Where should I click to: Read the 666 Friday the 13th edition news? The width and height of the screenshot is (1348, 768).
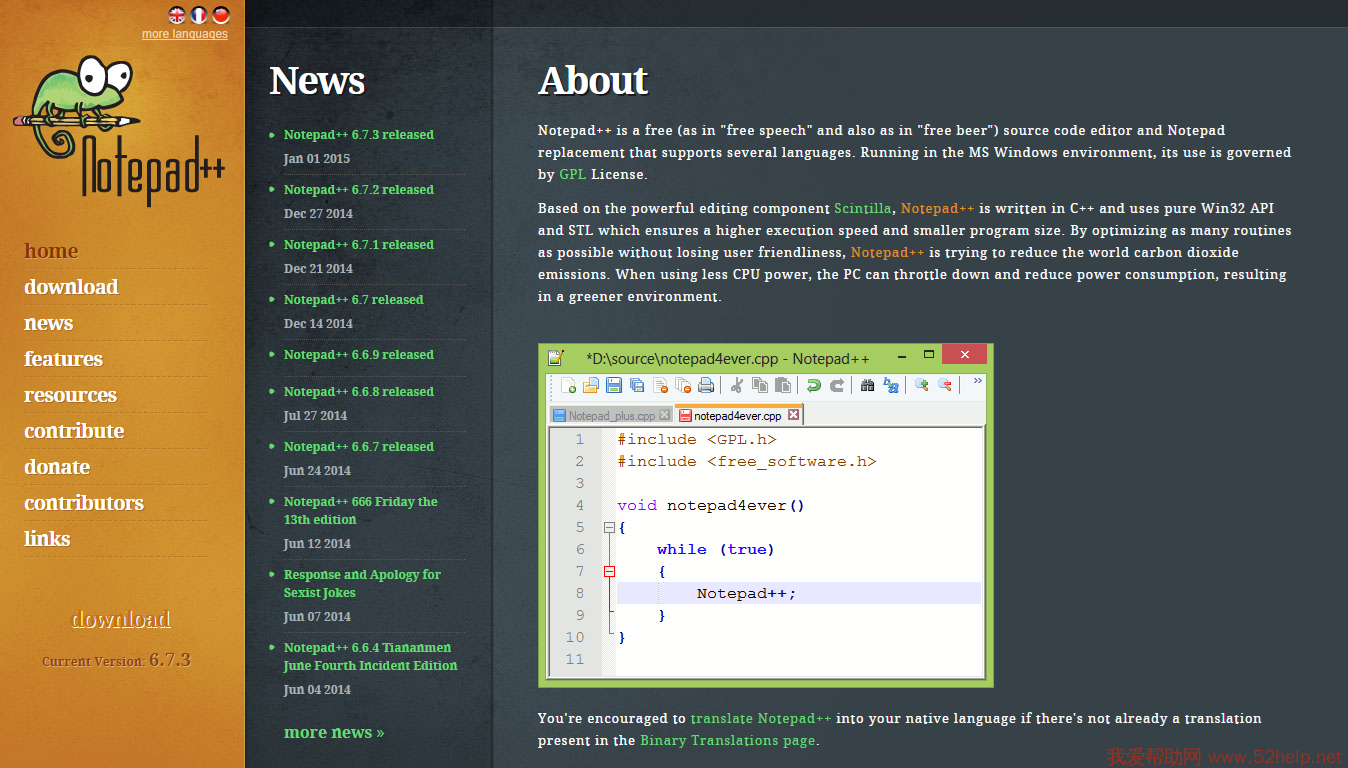361,511
